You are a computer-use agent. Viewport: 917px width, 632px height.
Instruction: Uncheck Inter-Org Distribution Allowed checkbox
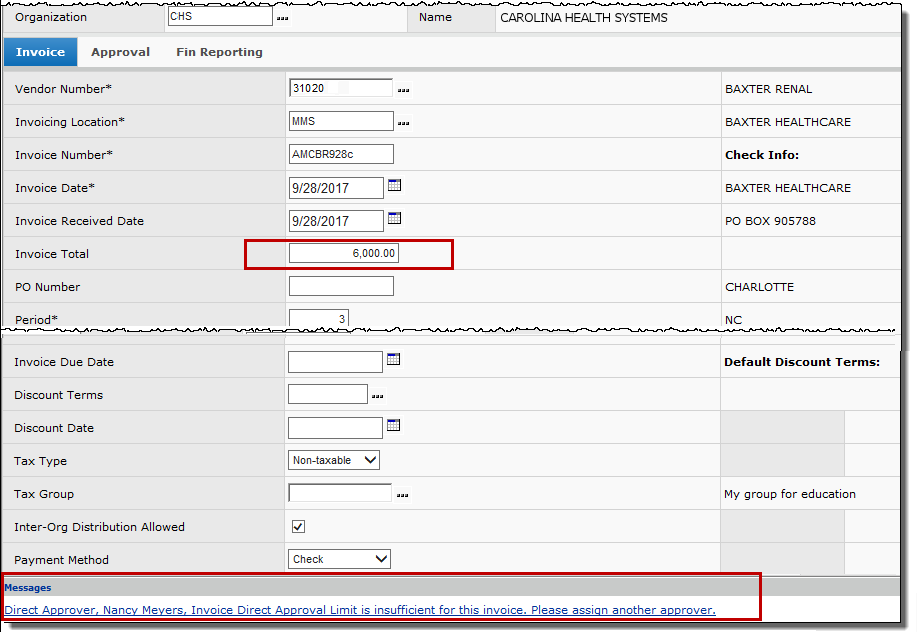(x=298, y=527)
